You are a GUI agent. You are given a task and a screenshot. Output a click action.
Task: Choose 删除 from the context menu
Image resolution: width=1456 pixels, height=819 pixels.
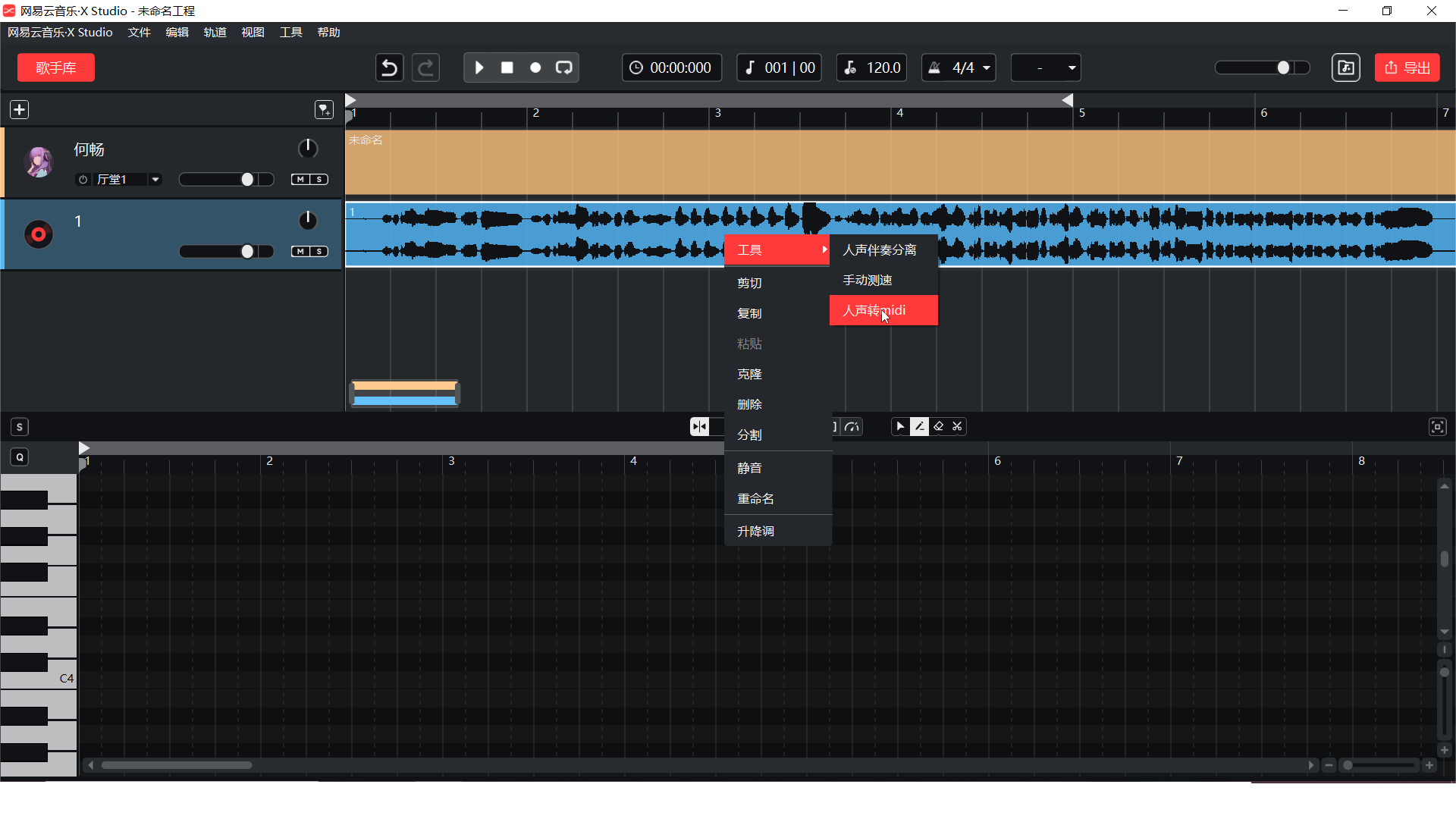tap(778, 404)
